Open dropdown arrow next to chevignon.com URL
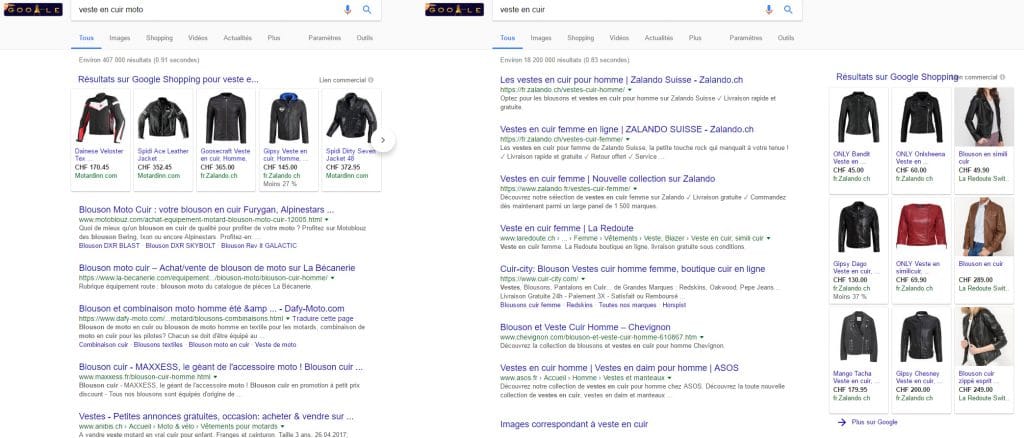The width and height of the screenshot is (1024, 438). pyautogui.click(x=701, y=337)
